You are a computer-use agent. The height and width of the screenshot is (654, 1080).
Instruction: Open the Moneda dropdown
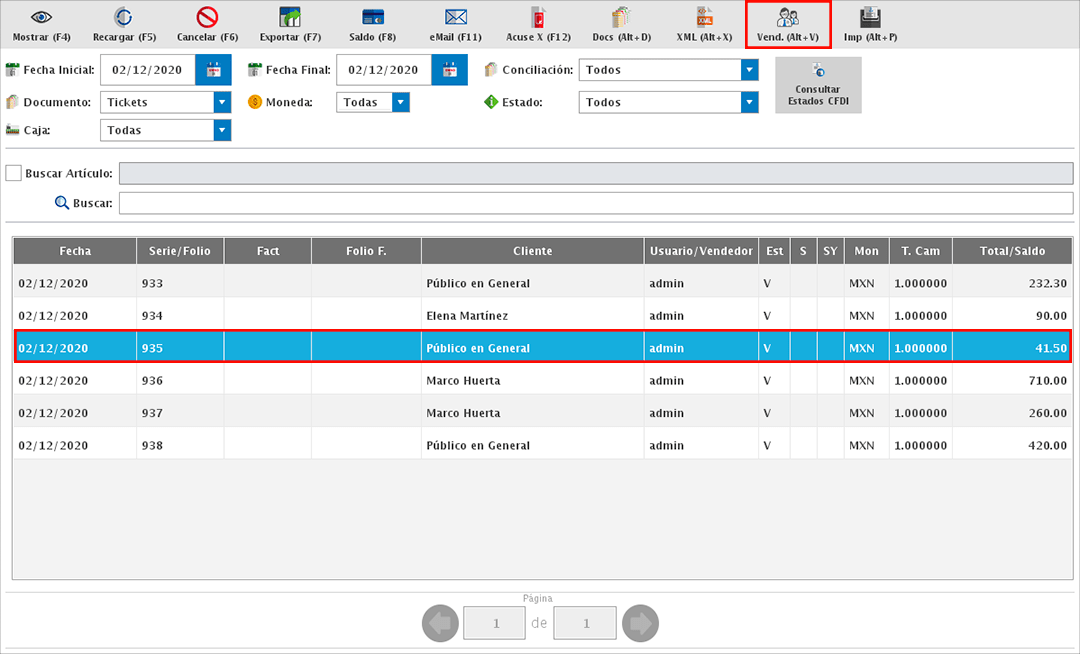400,102
